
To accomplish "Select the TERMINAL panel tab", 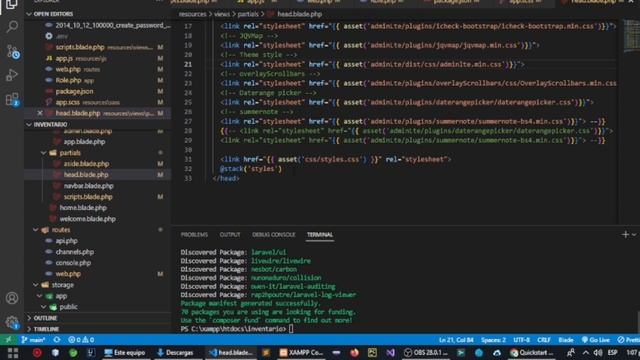I will tap(320, 235).
